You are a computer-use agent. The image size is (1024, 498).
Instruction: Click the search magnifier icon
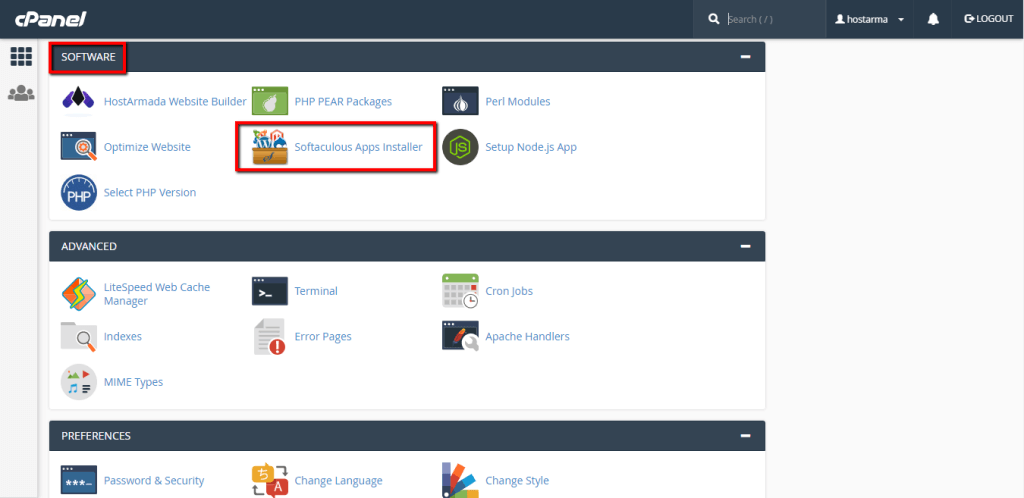[x=713, y=19]
